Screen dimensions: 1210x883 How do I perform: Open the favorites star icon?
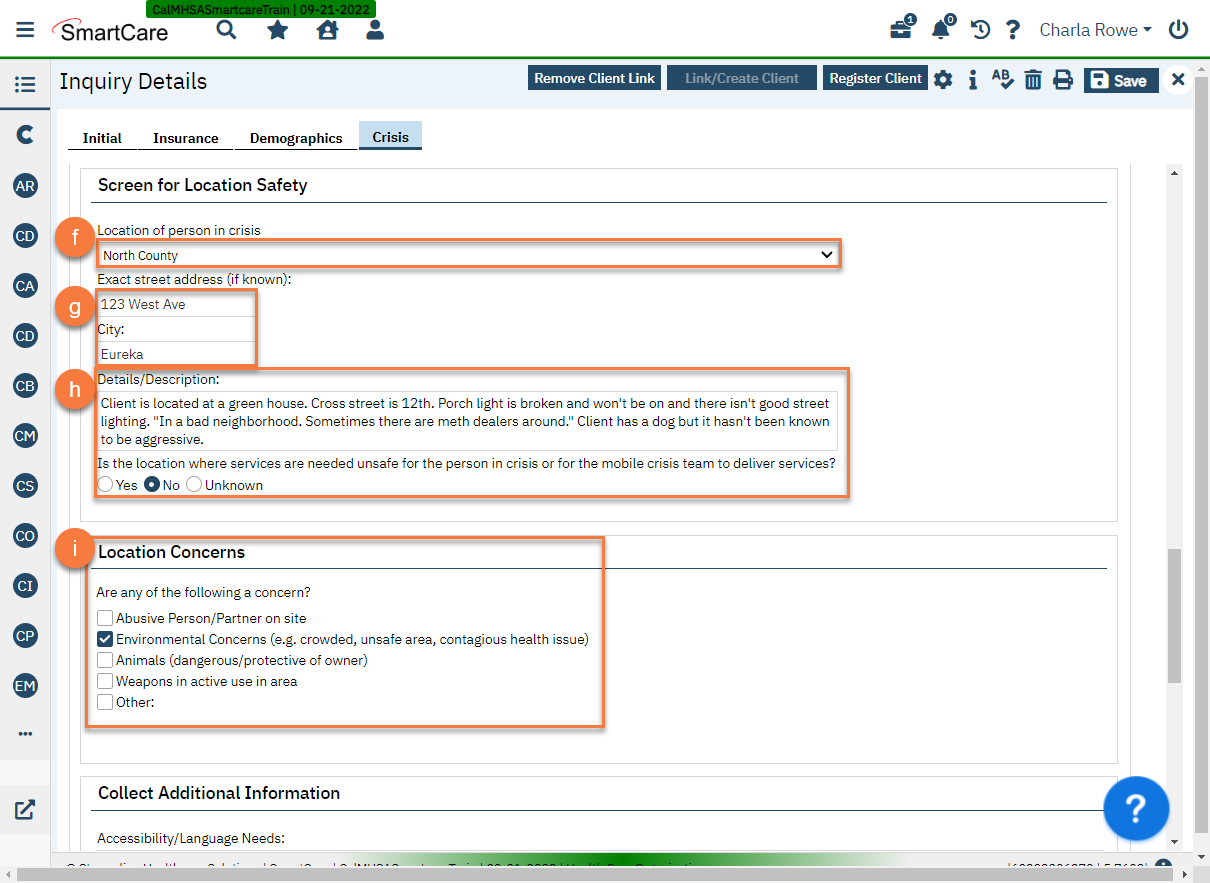click(277, 30)
